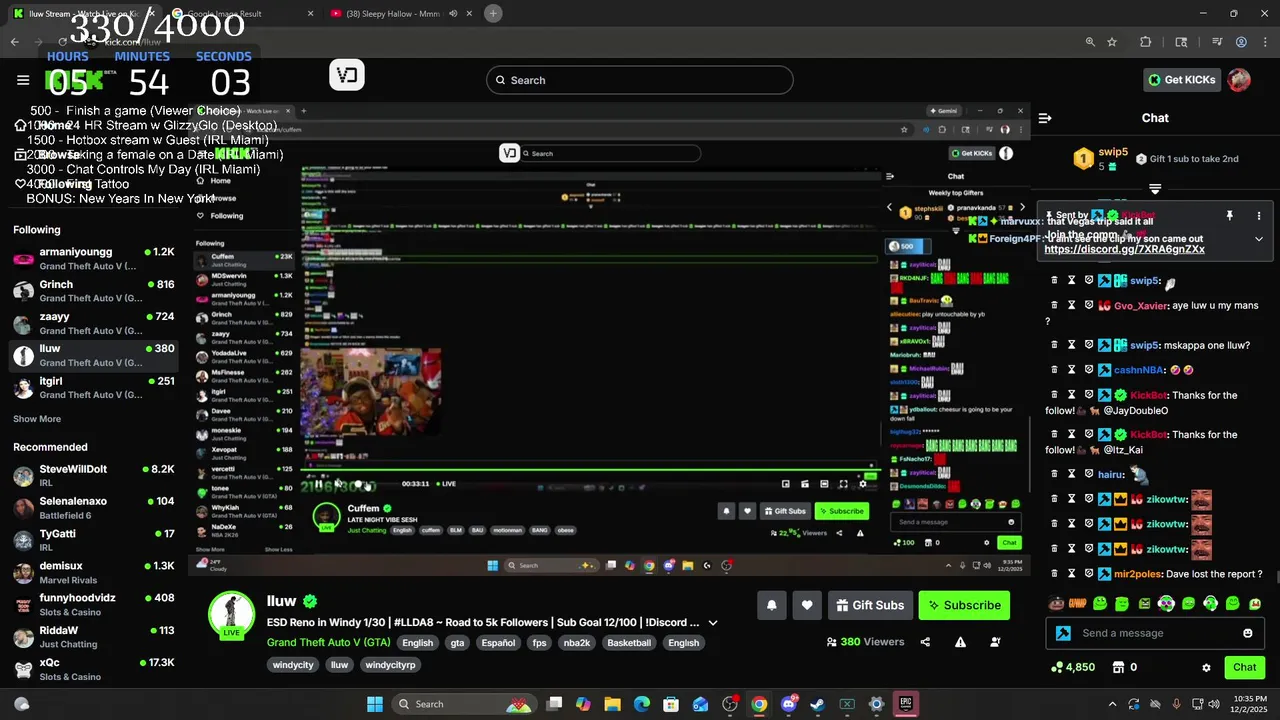
Task: Toggle the notification bell for lluw
Action: pos(771,605)
